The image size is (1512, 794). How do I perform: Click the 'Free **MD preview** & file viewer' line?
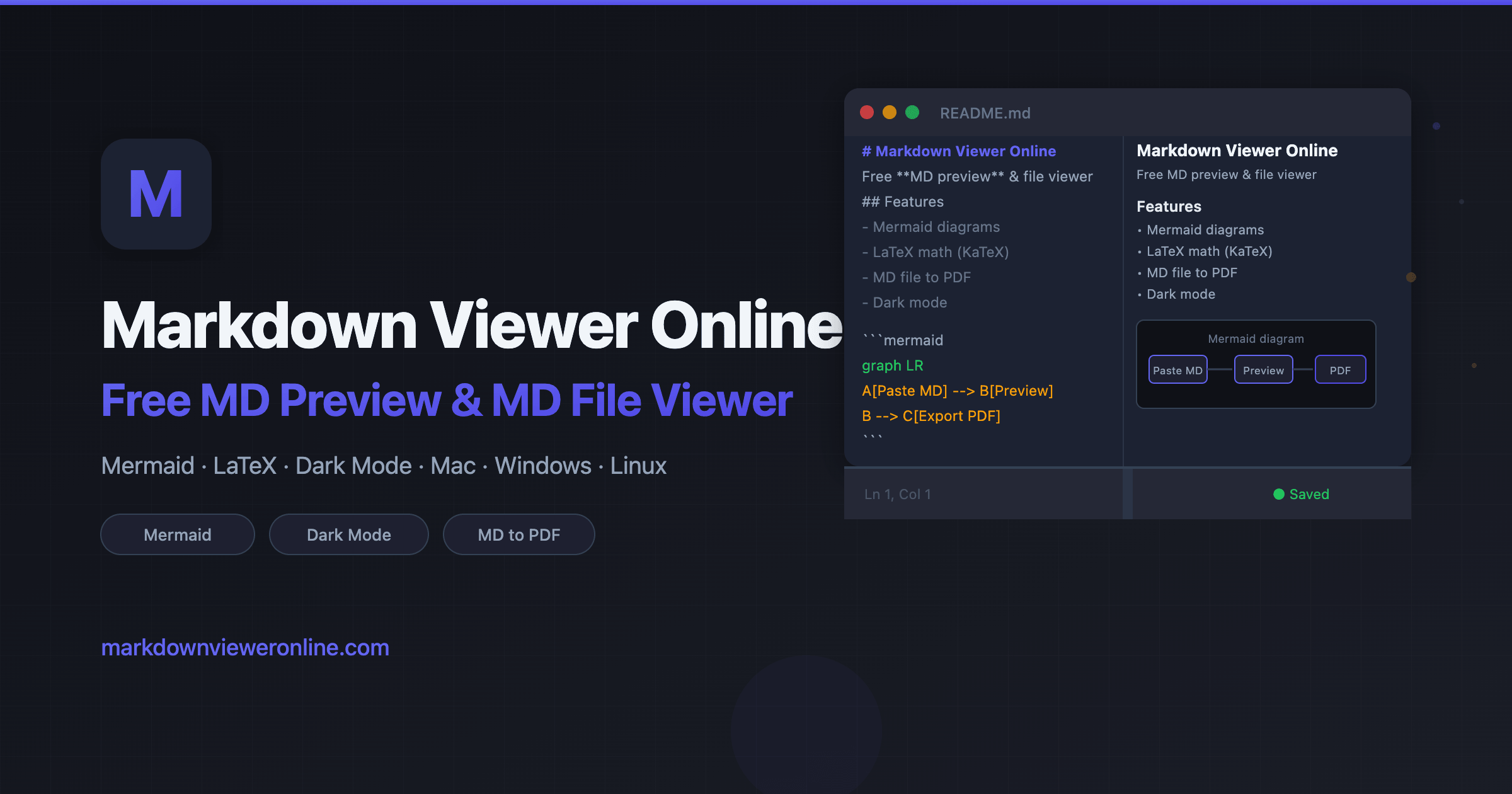click(977, 176)
